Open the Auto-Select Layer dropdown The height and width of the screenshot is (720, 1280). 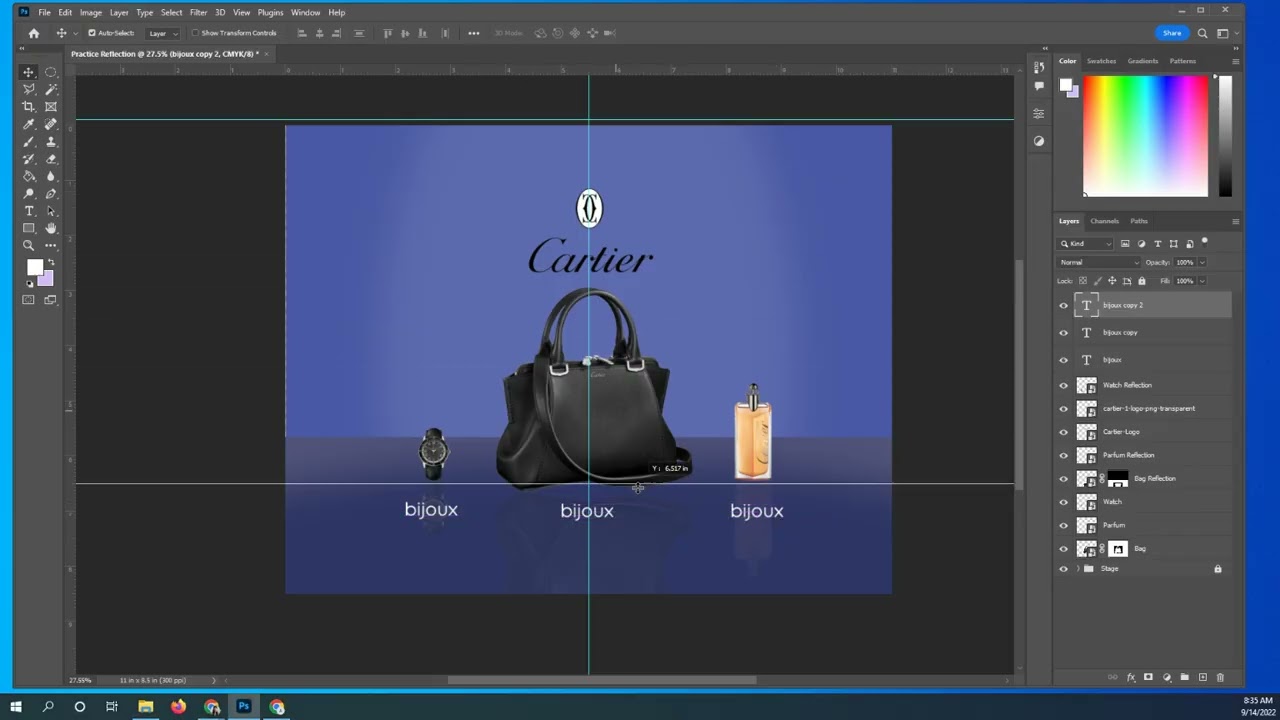pos(163,33)
